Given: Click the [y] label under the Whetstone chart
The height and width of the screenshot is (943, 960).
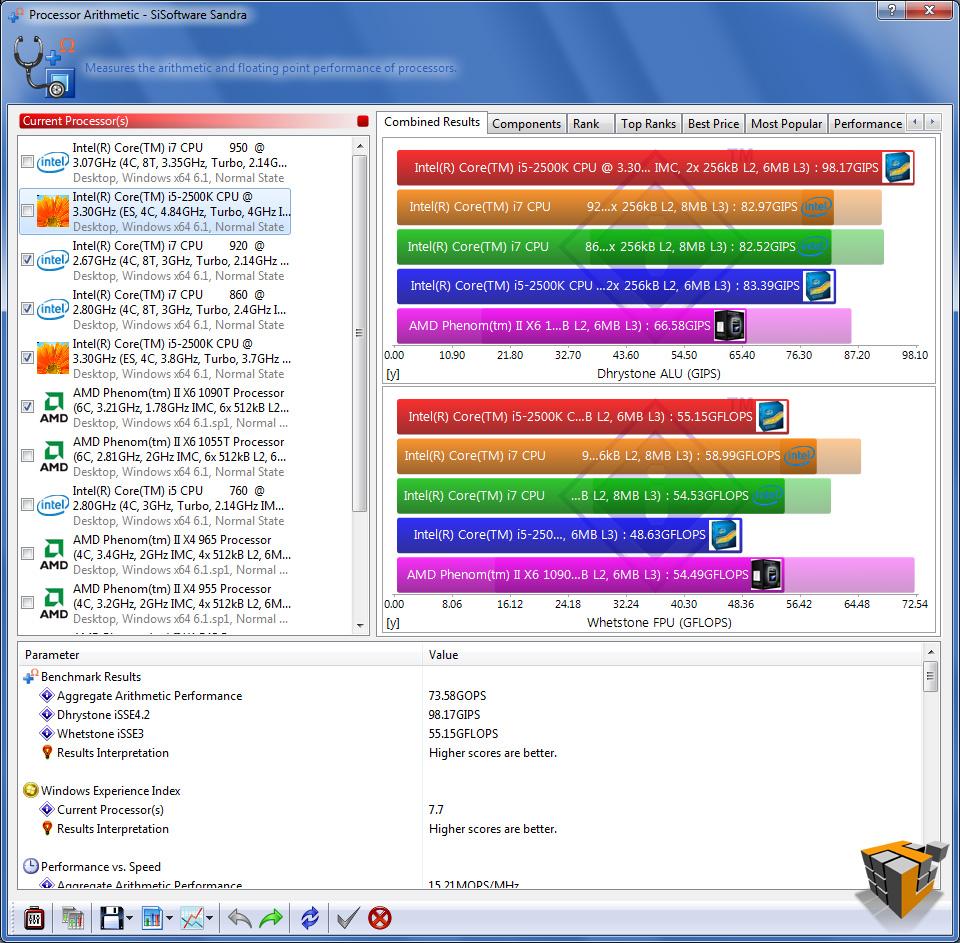Looking at the screenshot, I should pos(393,623).
